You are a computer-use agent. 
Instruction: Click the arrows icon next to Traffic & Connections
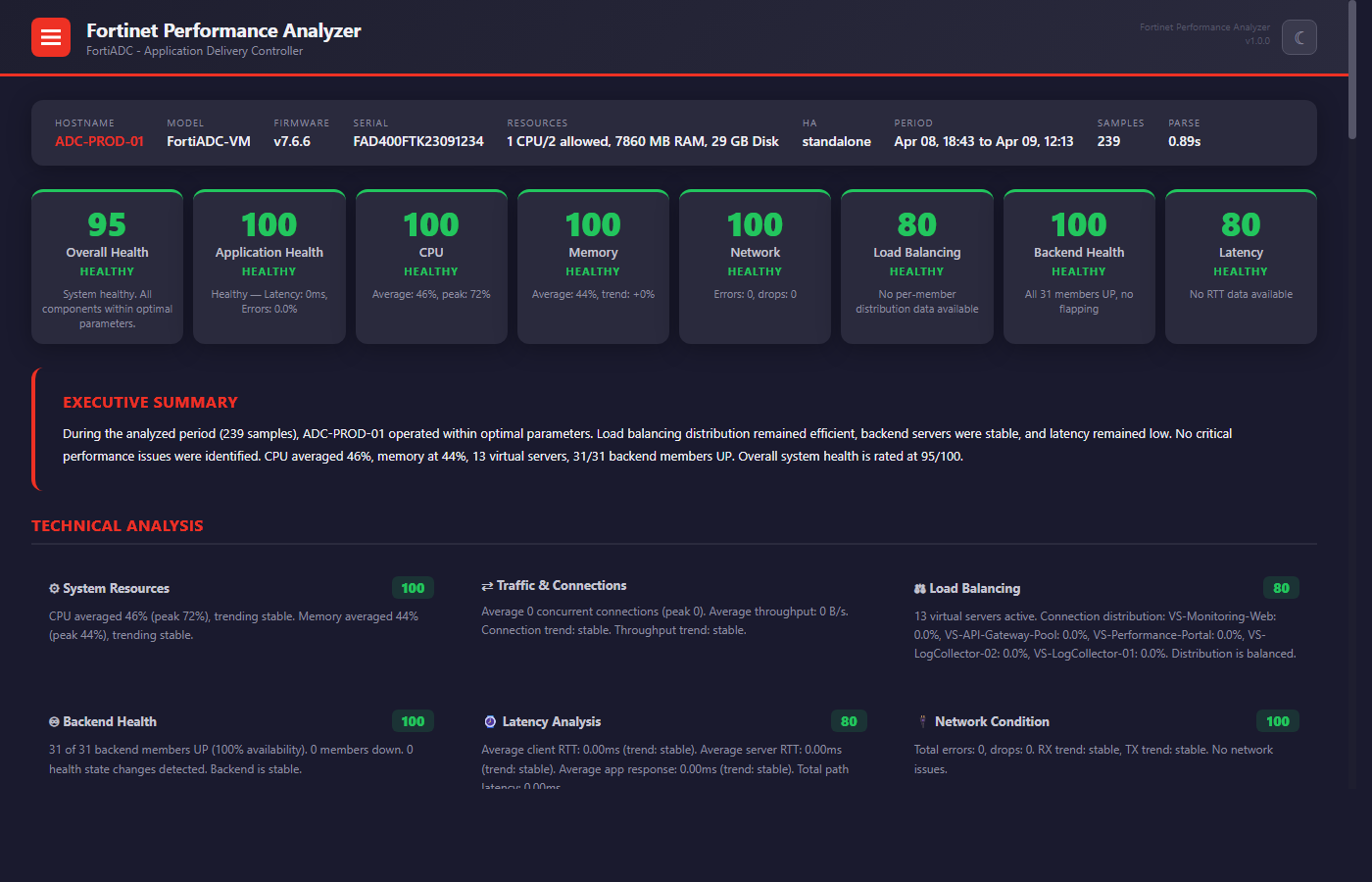[485, 585]
